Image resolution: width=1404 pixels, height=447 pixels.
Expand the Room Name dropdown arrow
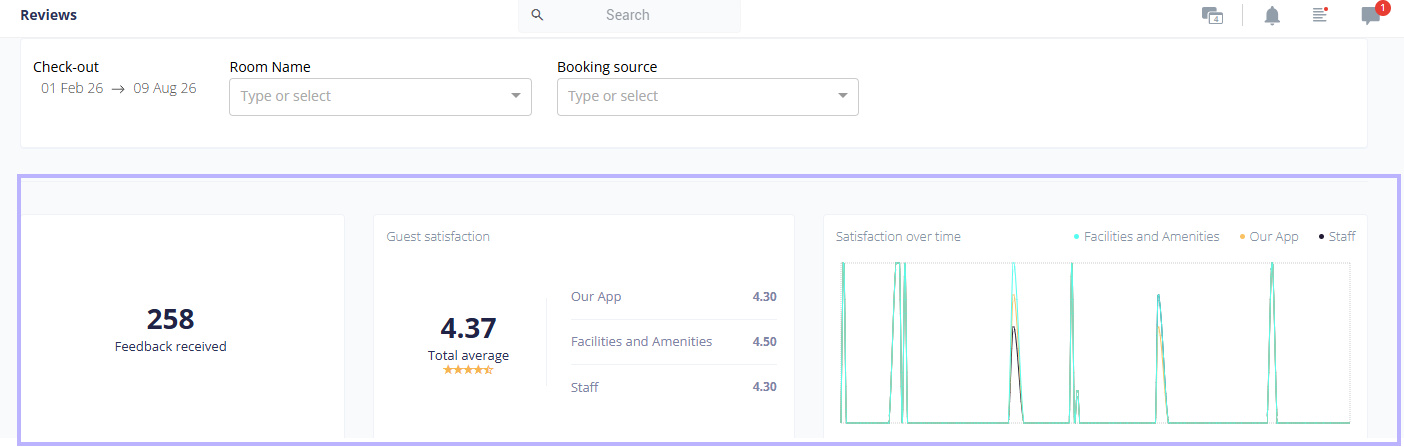click(516, 96)
